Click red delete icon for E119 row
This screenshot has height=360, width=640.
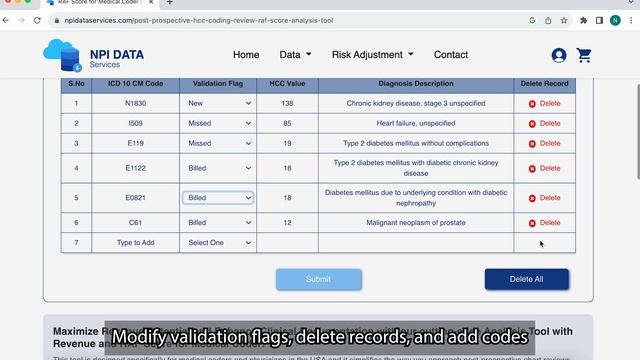click(532, 144)
